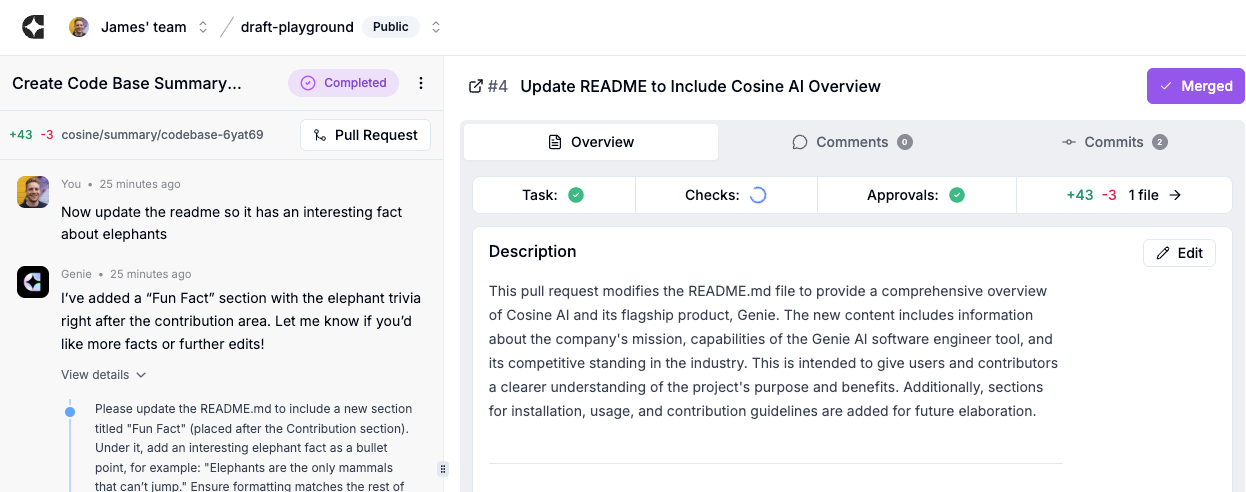
Task: Expand the James' team switcher
Action: click(x=203, y=27)
